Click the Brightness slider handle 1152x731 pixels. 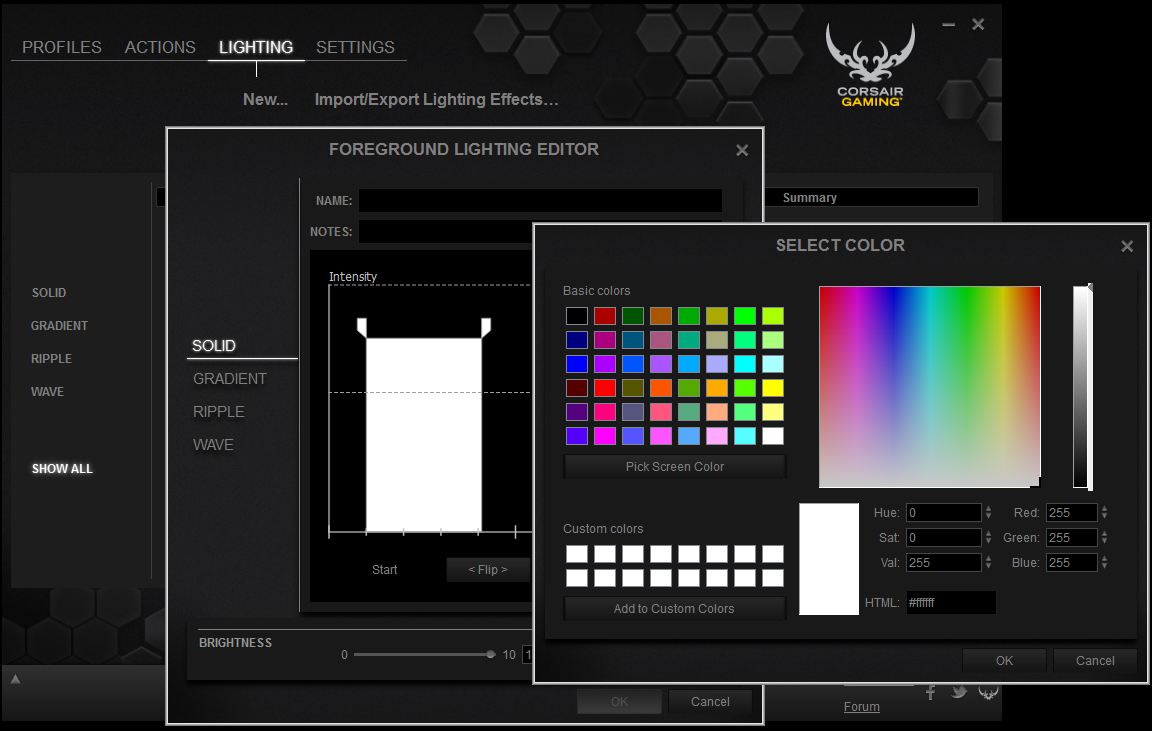(490, 655)
